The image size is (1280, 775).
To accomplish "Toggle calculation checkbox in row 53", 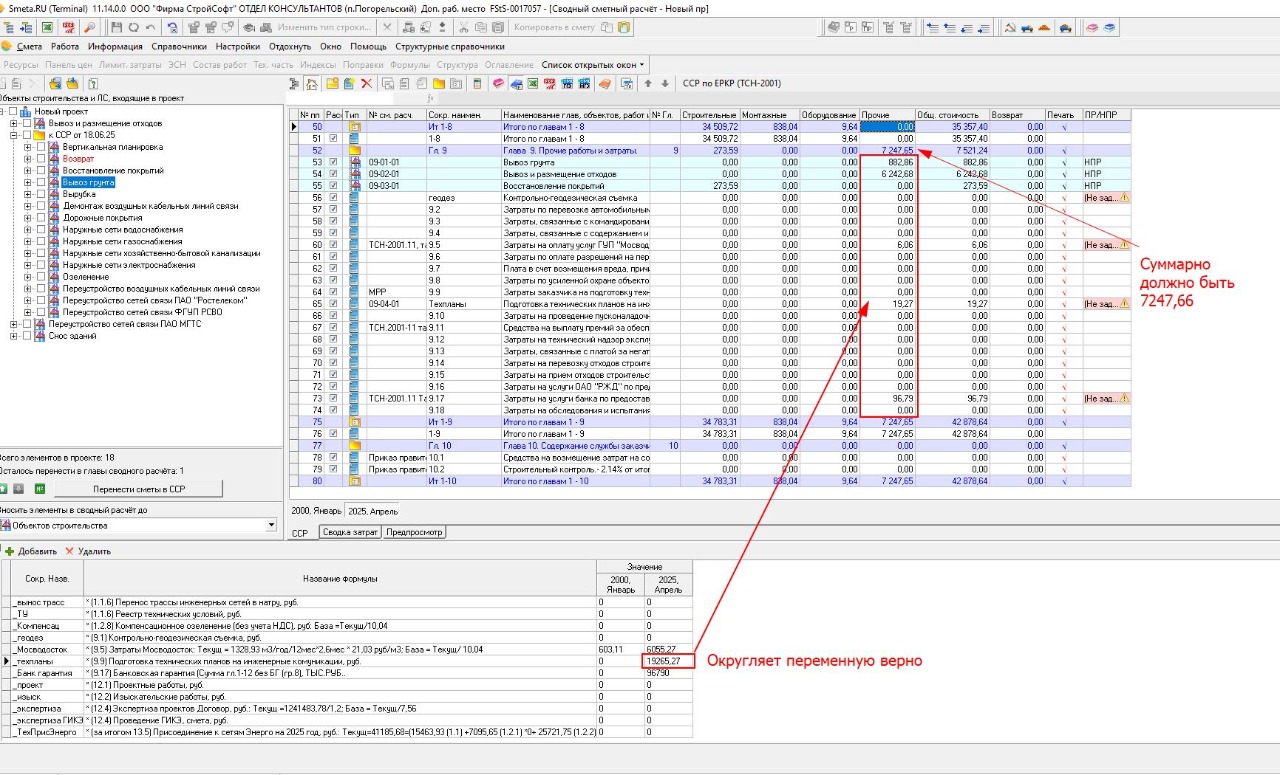I will [333, 161].
